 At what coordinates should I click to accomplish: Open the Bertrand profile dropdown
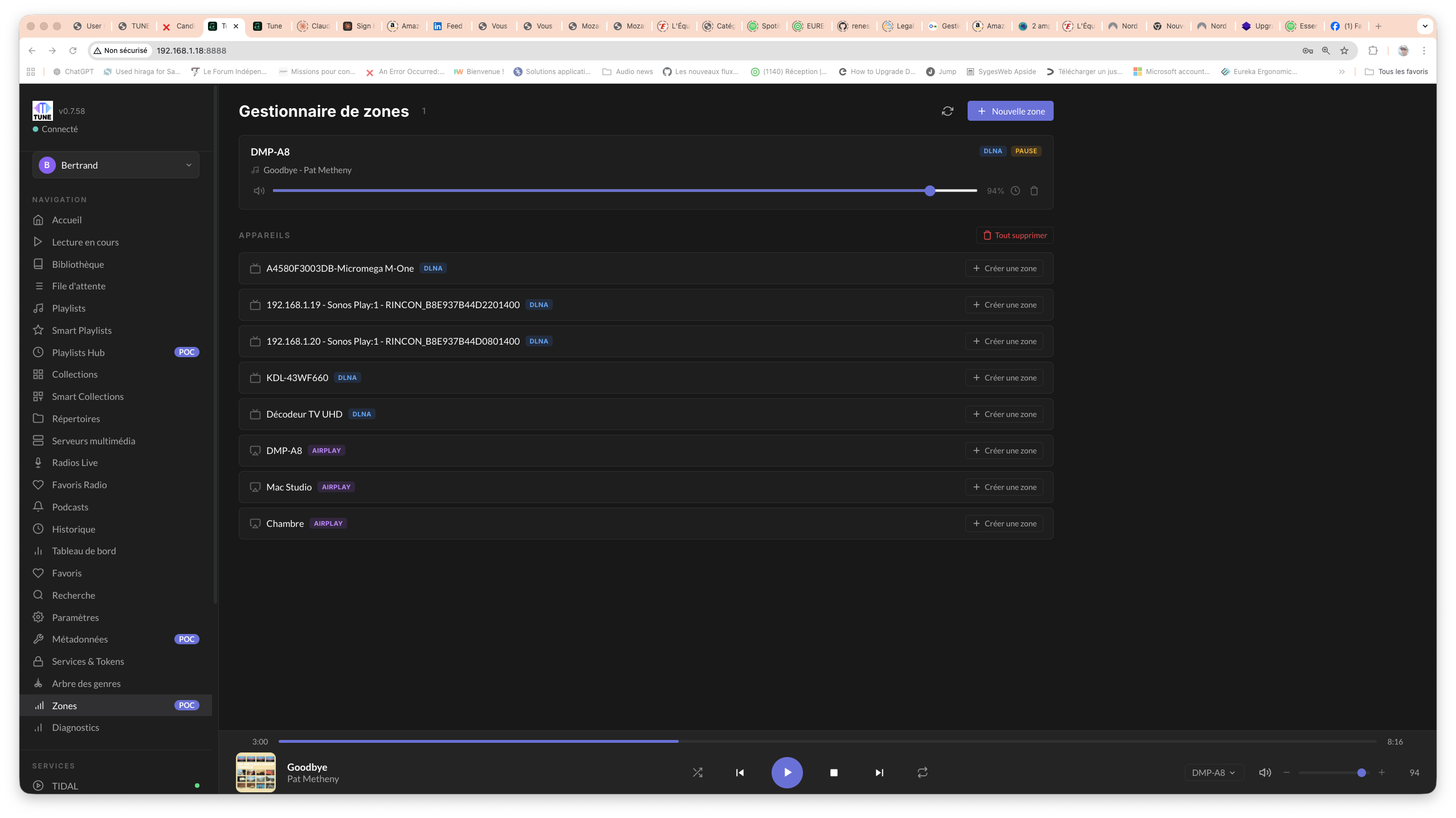116,165
